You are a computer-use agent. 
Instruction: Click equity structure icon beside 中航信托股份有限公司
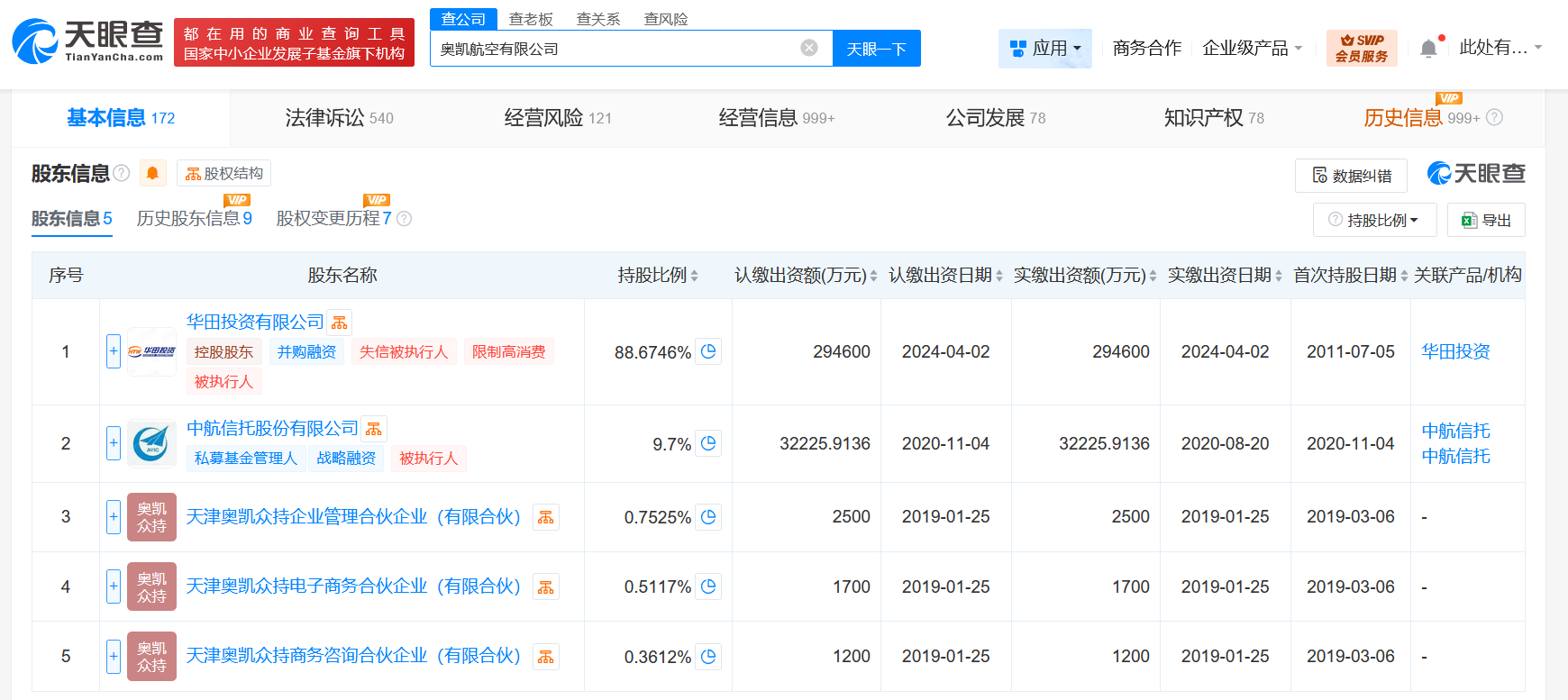[374, 429]
